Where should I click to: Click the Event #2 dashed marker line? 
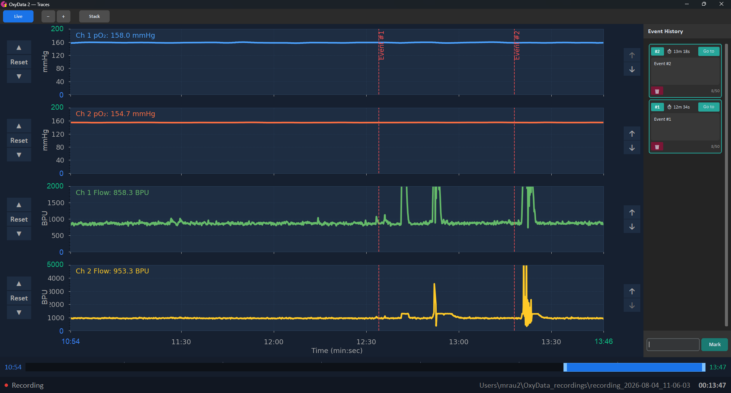[x=514, y=180]
